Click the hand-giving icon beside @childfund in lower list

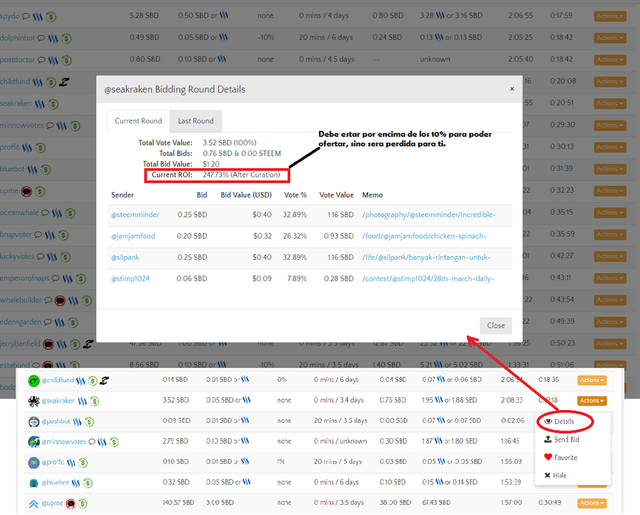[104, 381]
